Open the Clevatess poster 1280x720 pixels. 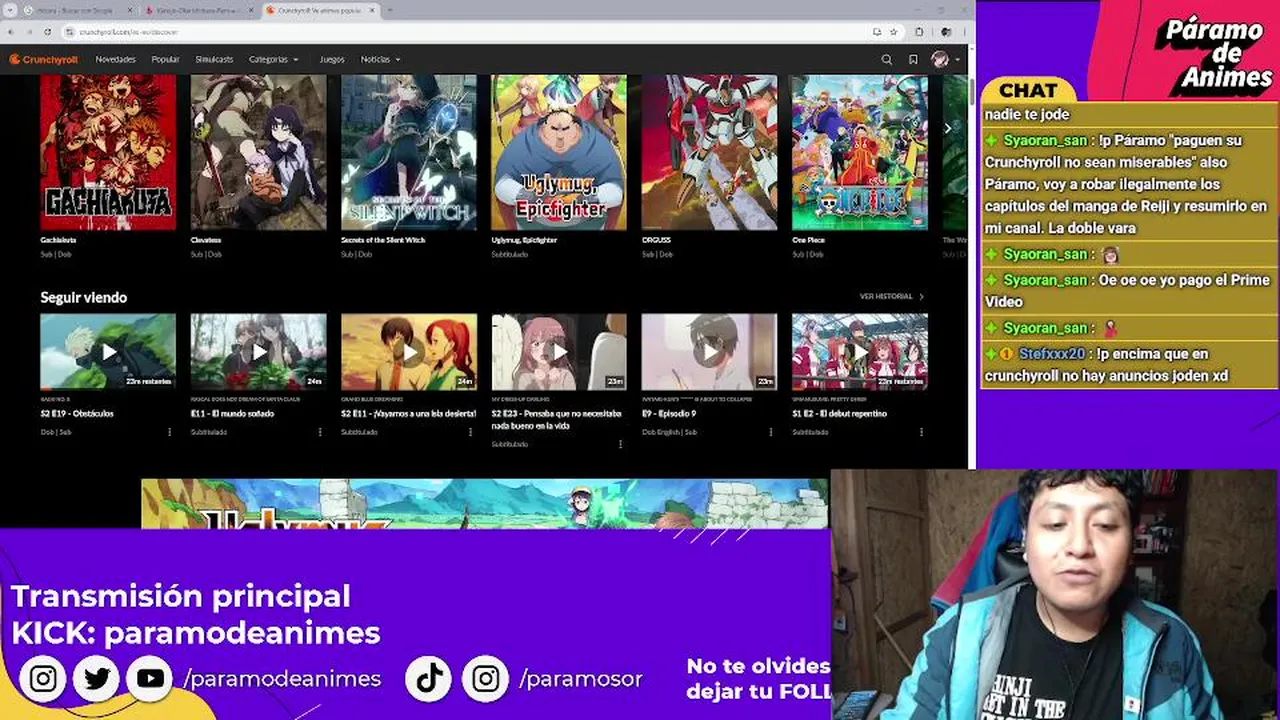point(258,152)
